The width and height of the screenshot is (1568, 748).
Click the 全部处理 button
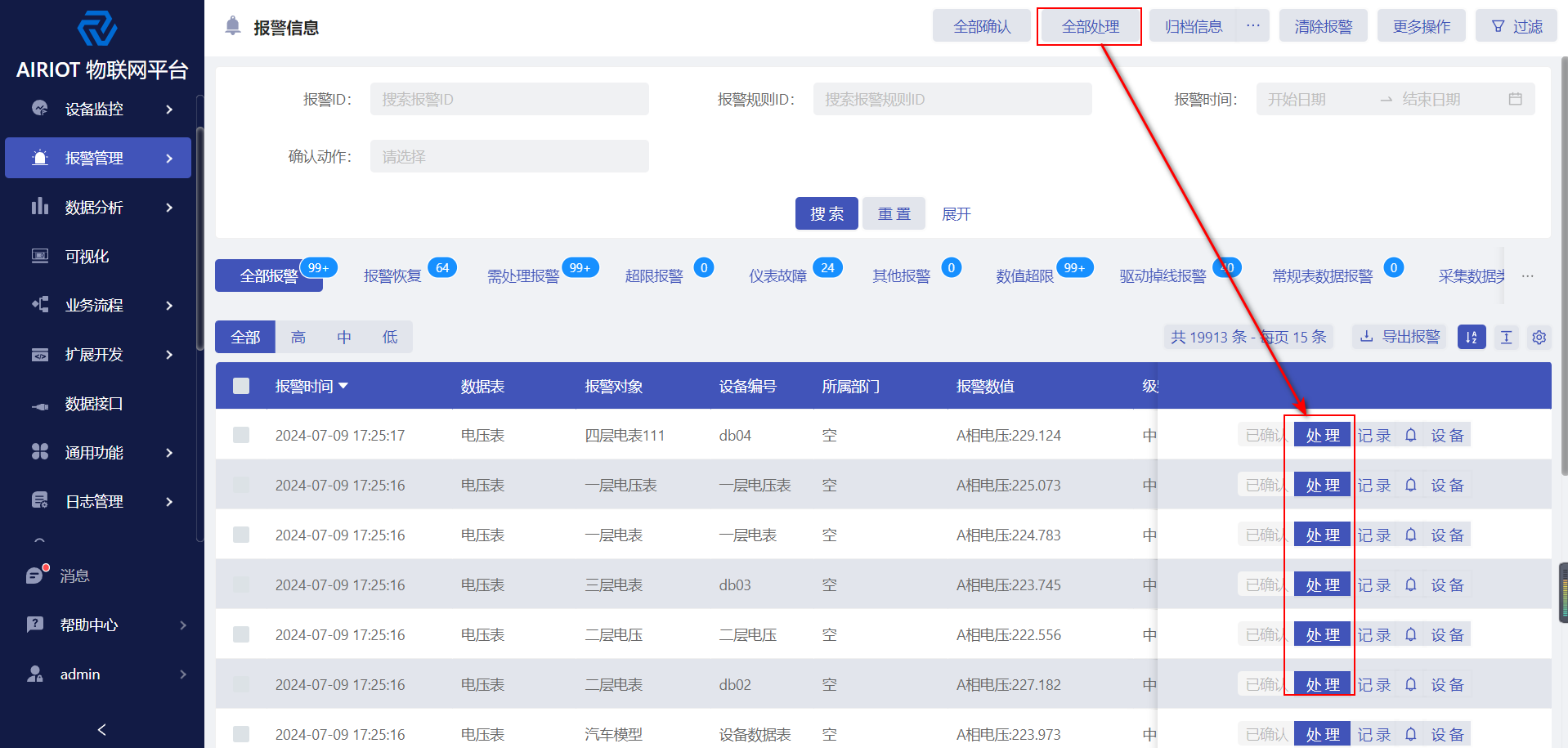click(x=1090, y=26)
